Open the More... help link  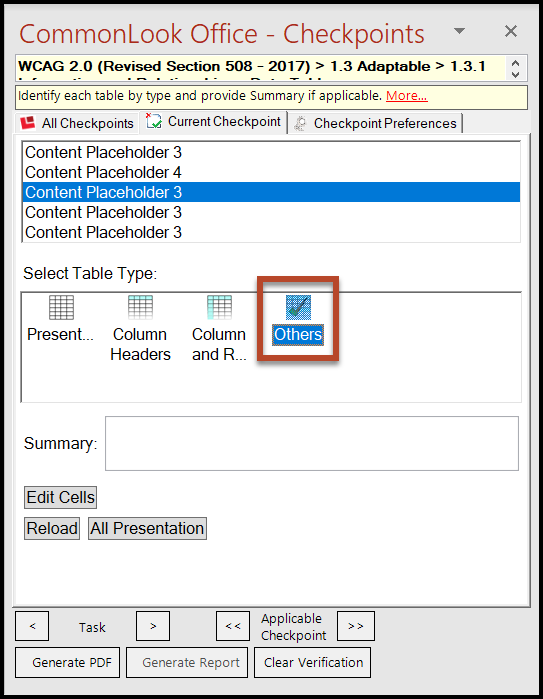pyautogui.click(x=407, y=96)
